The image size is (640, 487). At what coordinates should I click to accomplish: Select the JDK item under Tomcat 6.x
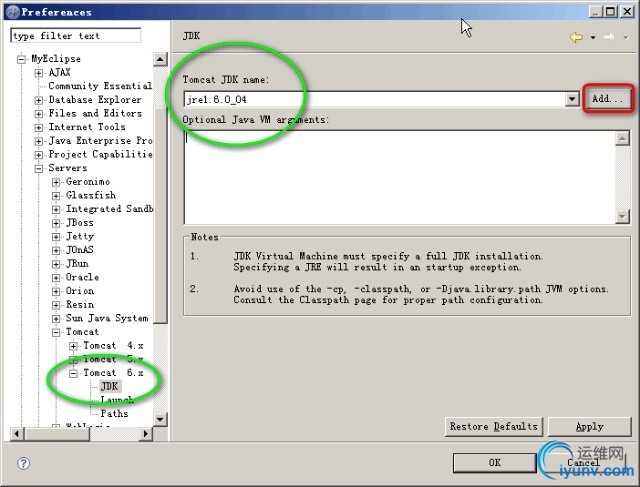(109, 386)
